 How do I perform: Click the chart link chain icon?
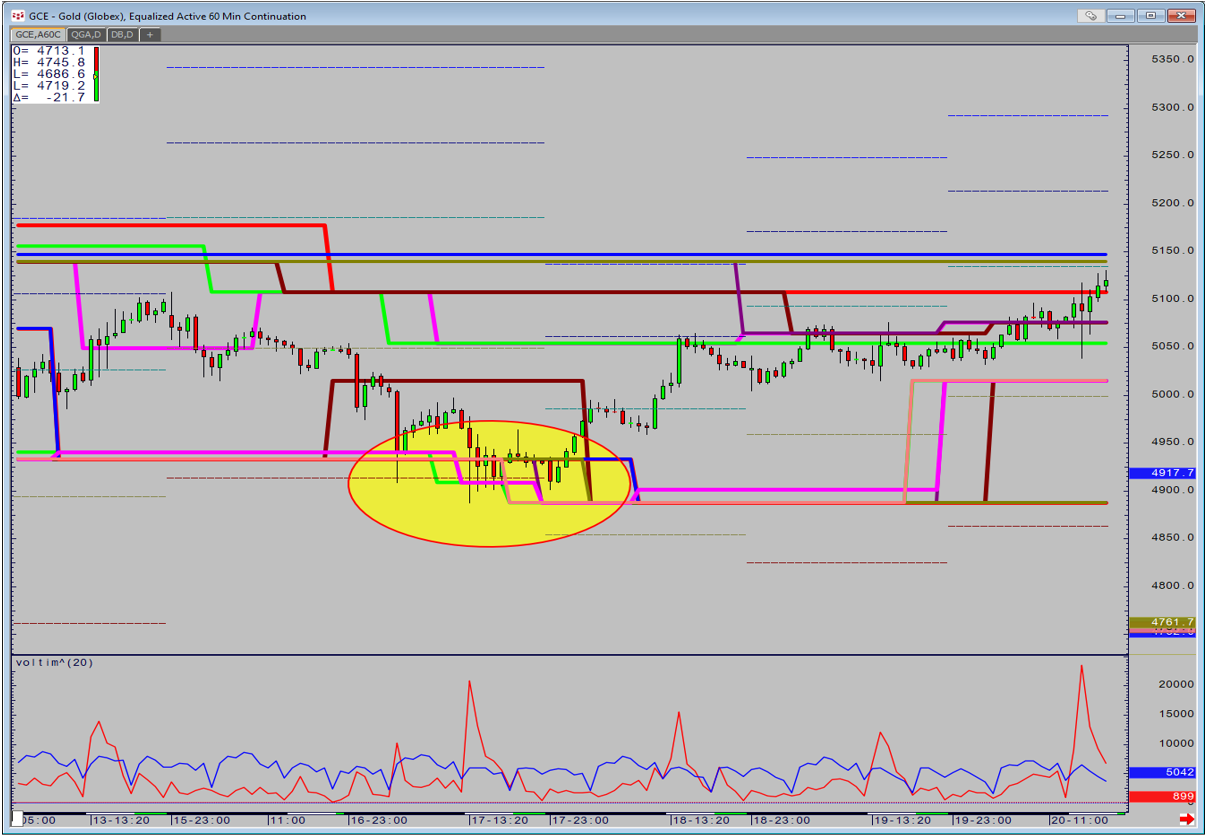tap(1090, 16)
